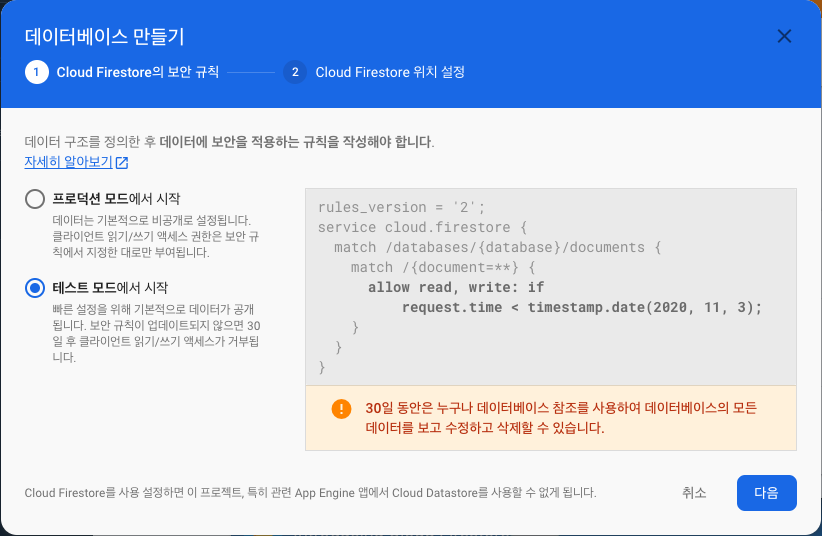This screenshot has height=536, width=822.
Task: Click the 데이터 구조를 정의한 후 intro sentence
Action: [229, 142]
